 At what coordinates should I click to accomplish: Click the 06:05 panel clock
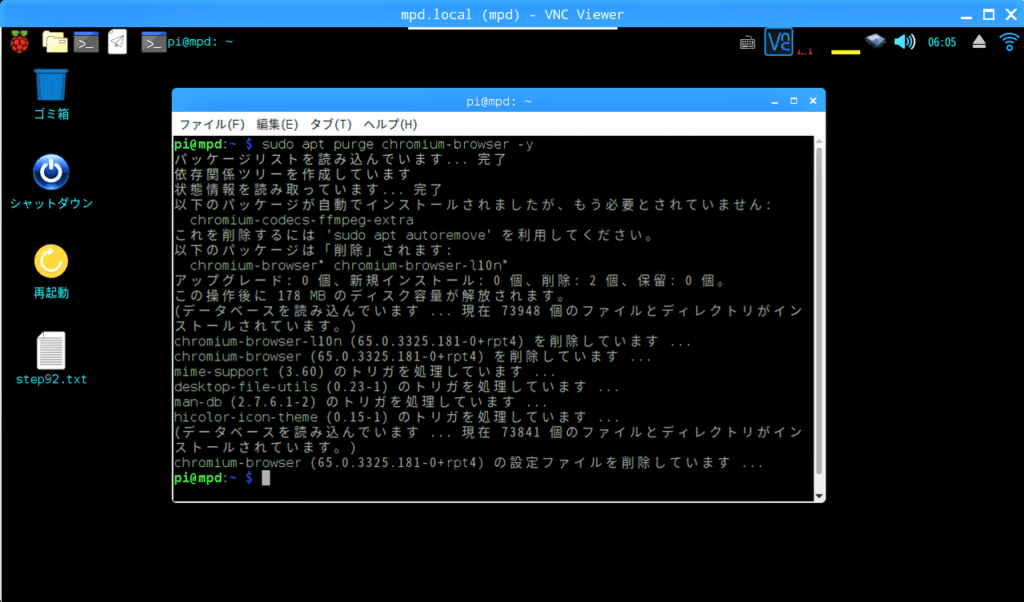(x=942, y=42)
